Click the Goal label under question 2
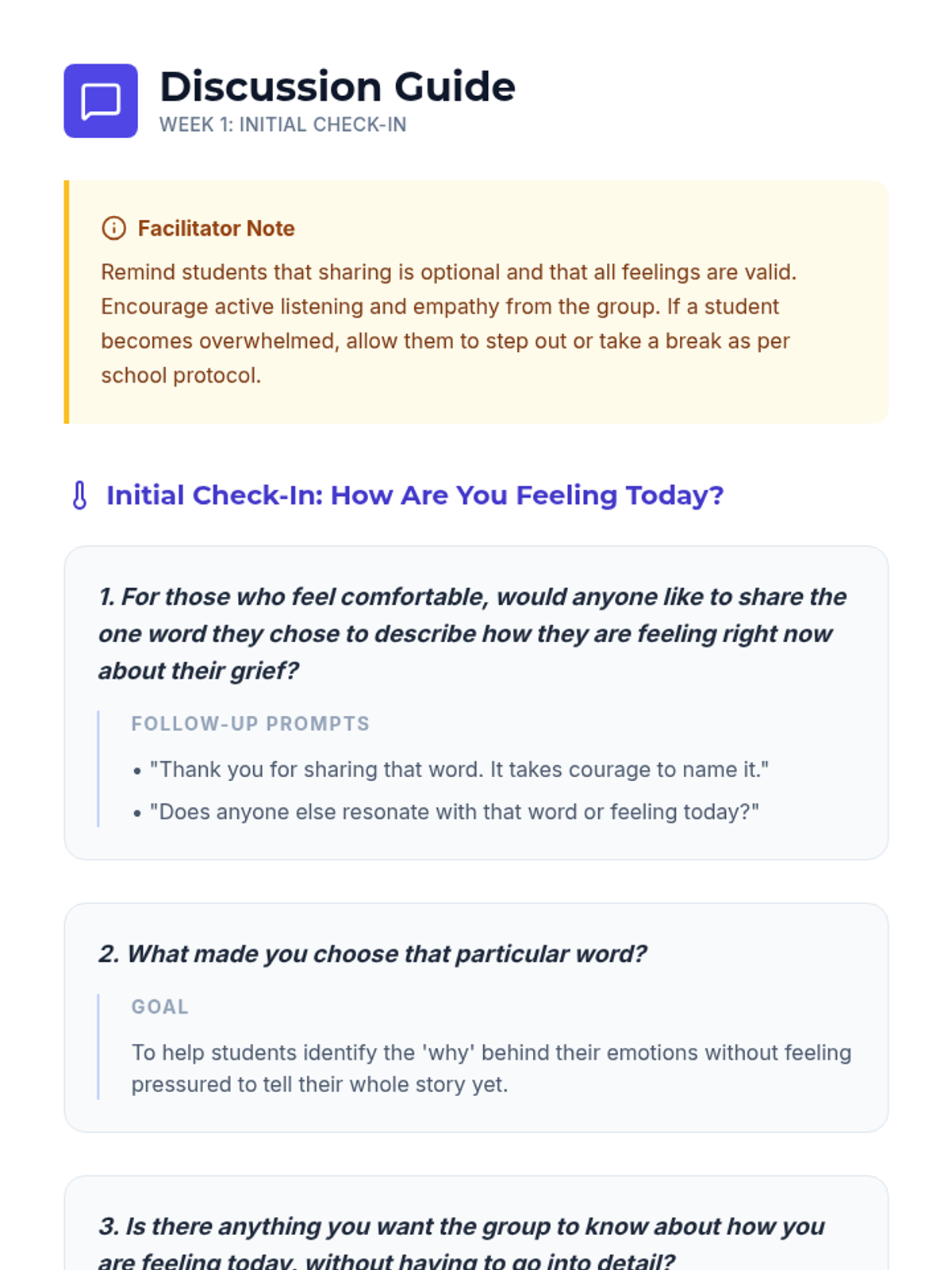Image resolution: width=952 pixels, height=1270 pixels. coord(159,1006)
